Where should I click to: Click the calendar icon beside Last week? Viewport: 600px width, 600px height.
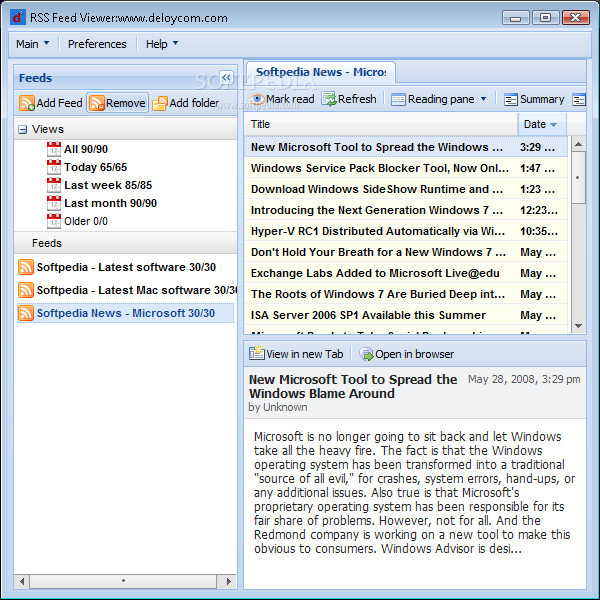pyautogui.click(x=54, y=185)
